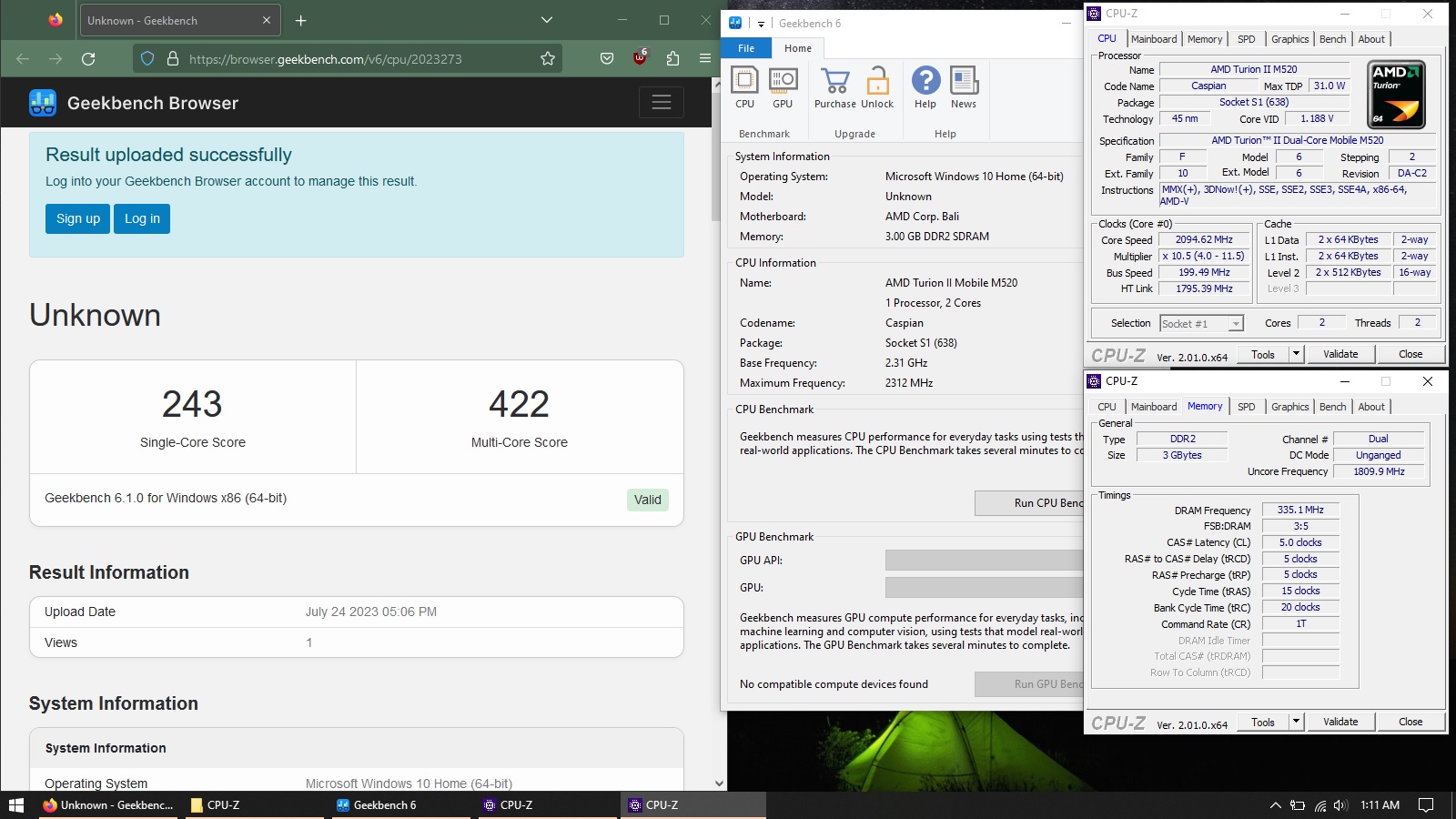Switch to CPU tab in lower CPU-Z
1456x819 pixels.
1107,407
